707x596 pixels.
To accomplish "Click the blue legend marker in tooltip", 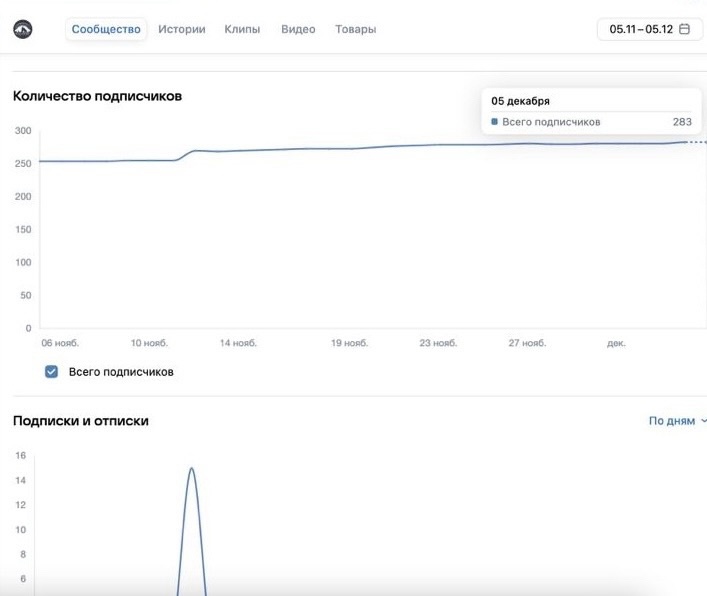I will (494, 122).
